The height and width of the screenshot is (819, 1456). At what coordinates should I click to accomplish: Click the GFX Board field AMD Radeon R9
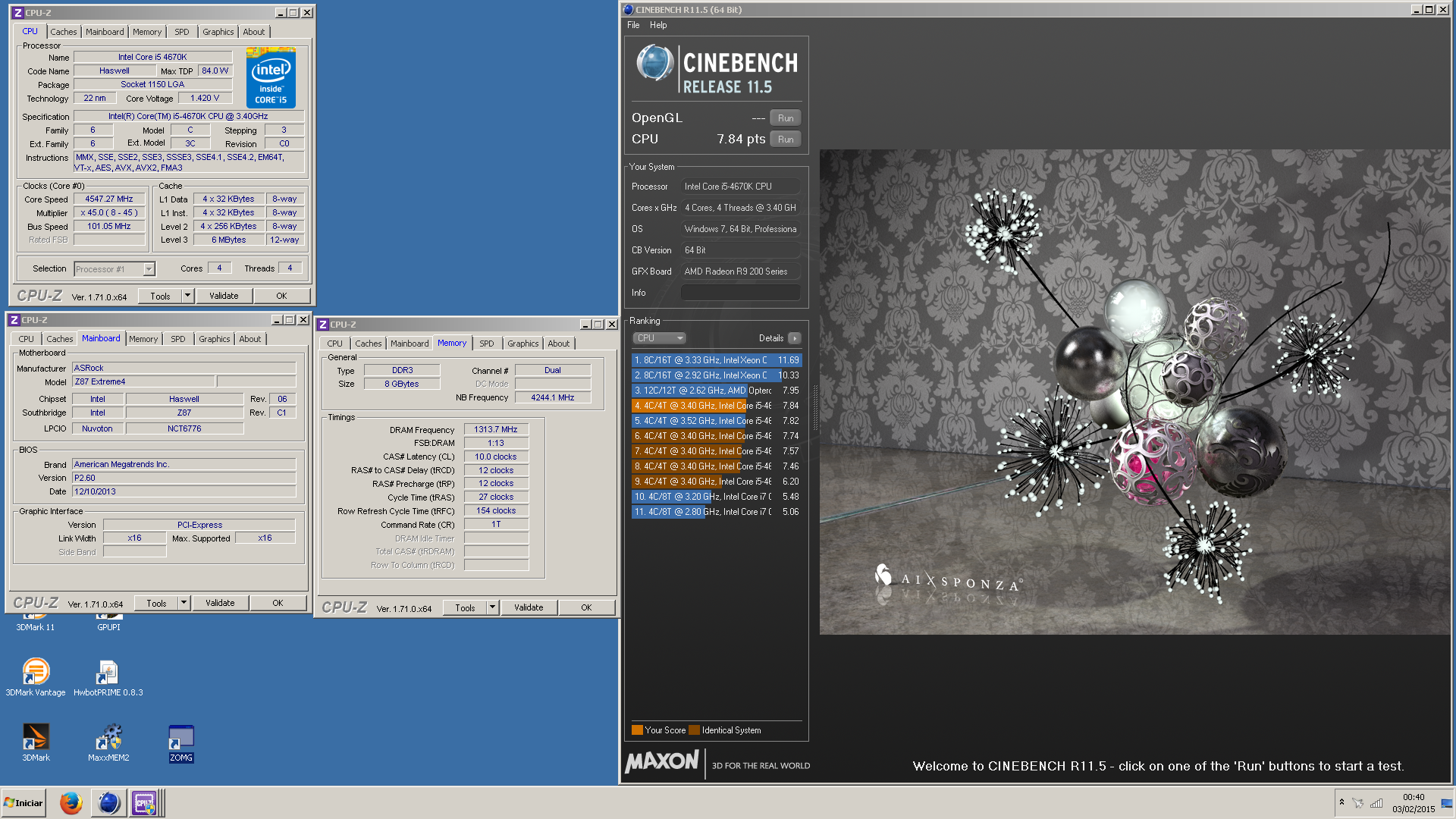pyautogui.click(x=741, y=271)
